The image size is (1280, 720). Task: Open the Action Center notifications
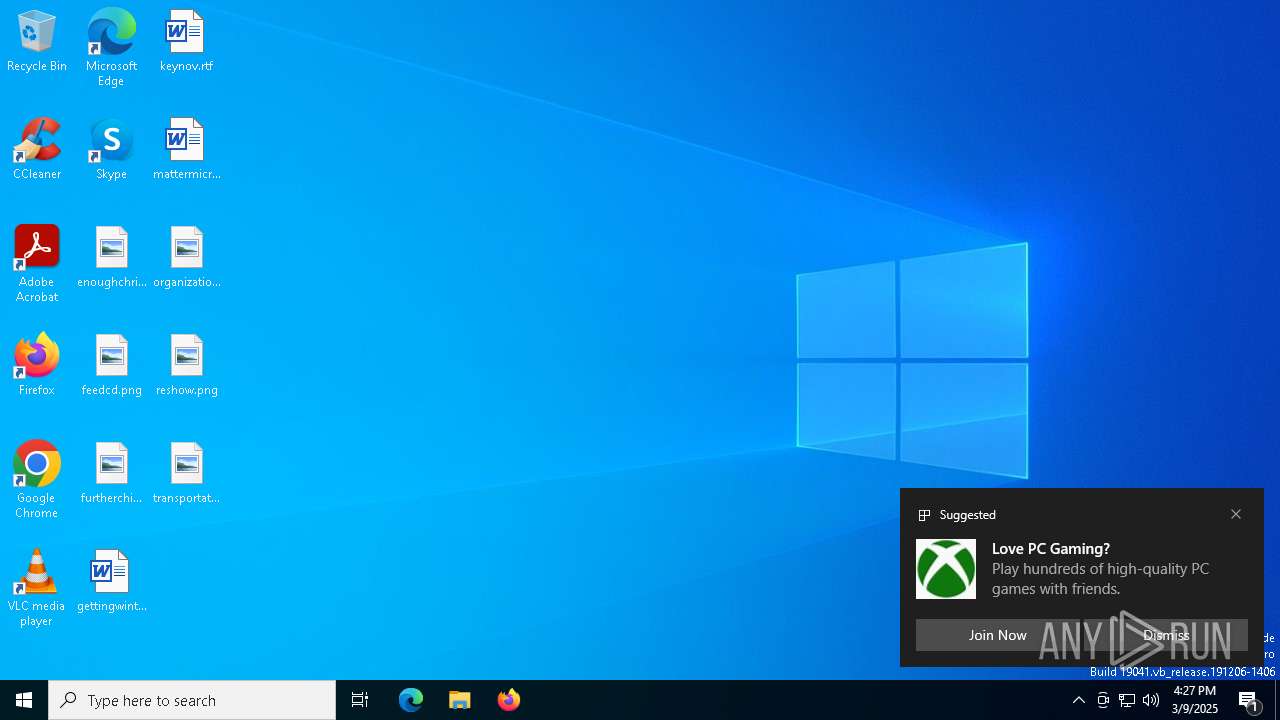coord(1249,700)
